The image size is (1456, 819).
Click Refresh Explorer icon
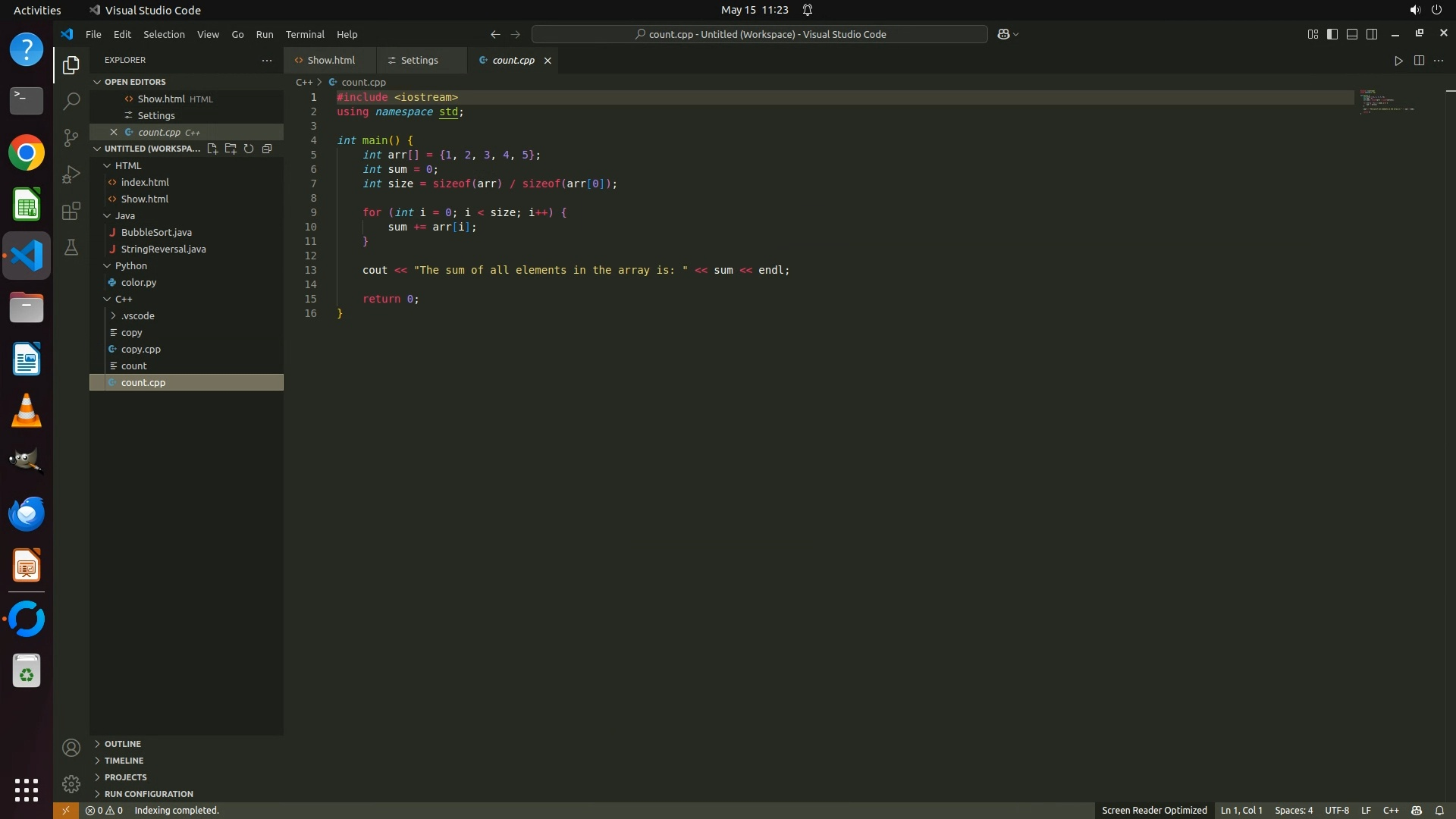point(249,149)
